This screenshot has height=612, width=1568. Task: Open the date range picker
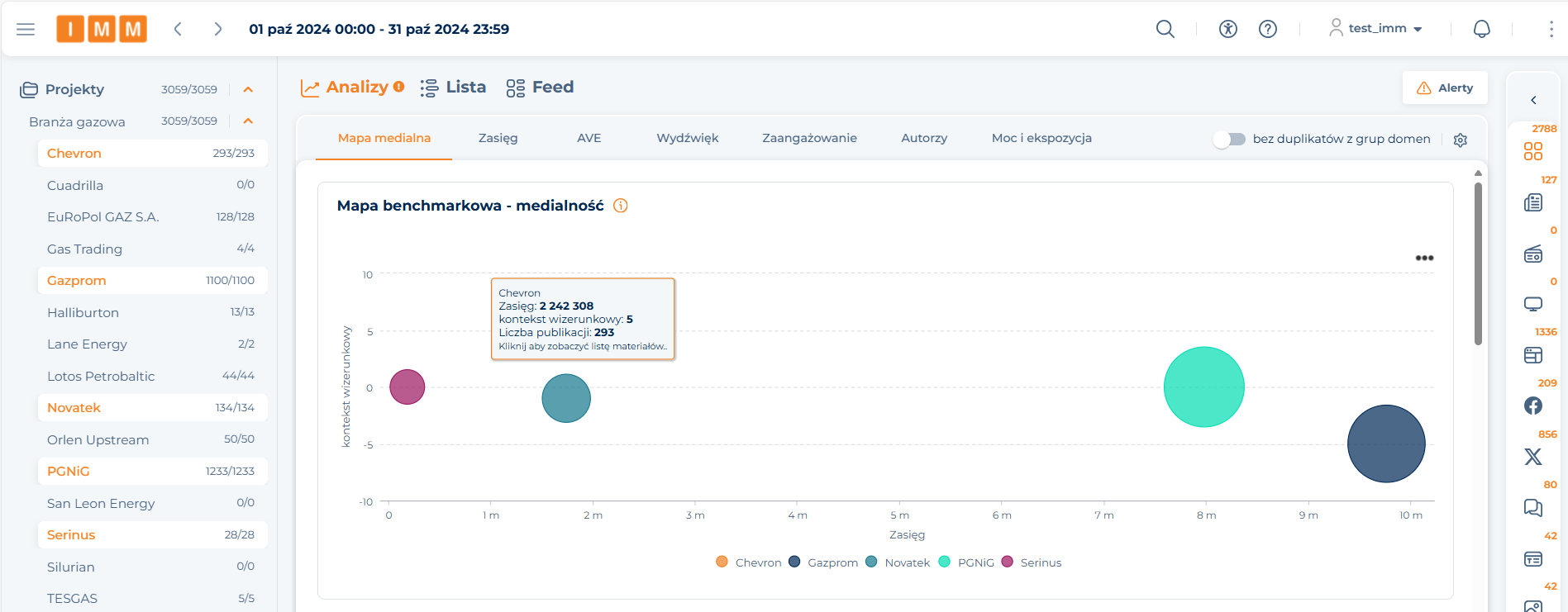click(x=379, y=29)
